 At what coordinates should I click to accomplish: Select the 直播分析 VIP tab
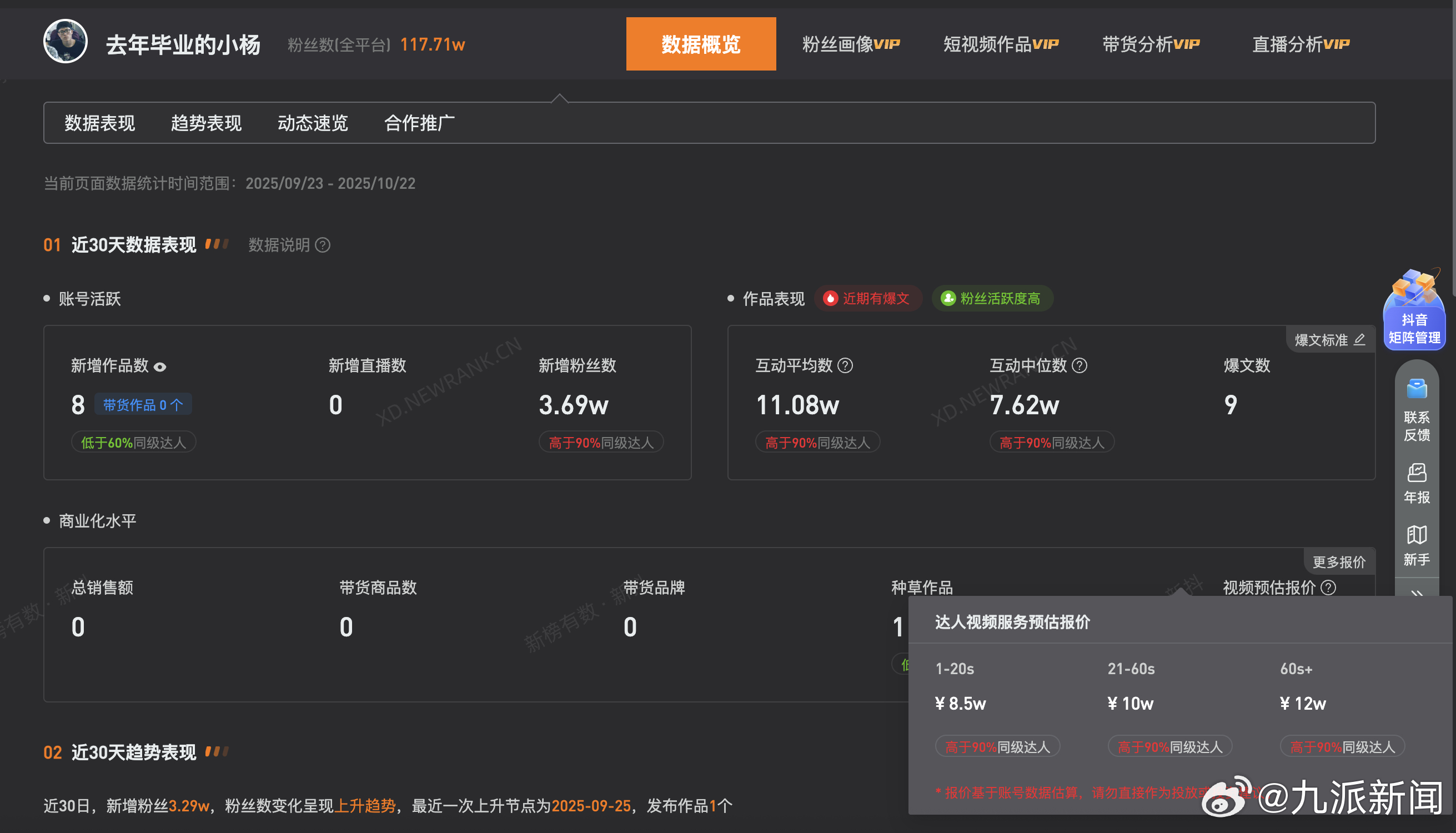click(1301, 44)
